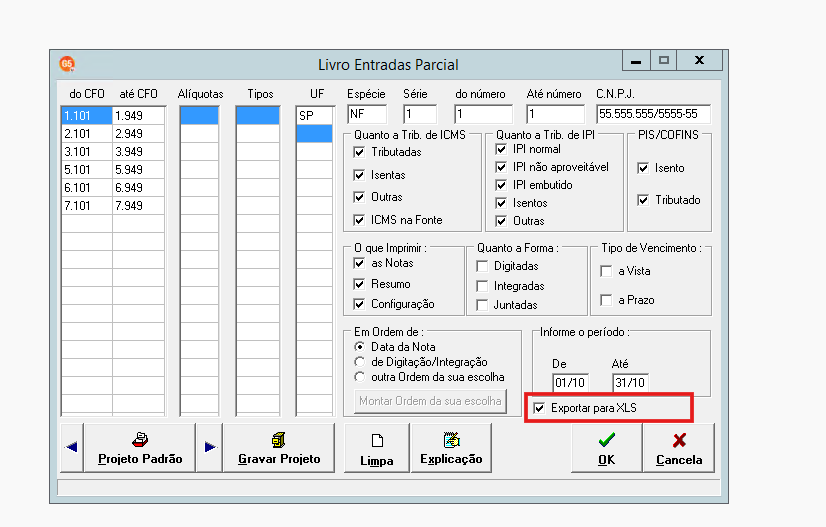The height and width of the screenshot is (527, 826).
Task: Select até CFO cell 7.949
Action: pos(138,206)
